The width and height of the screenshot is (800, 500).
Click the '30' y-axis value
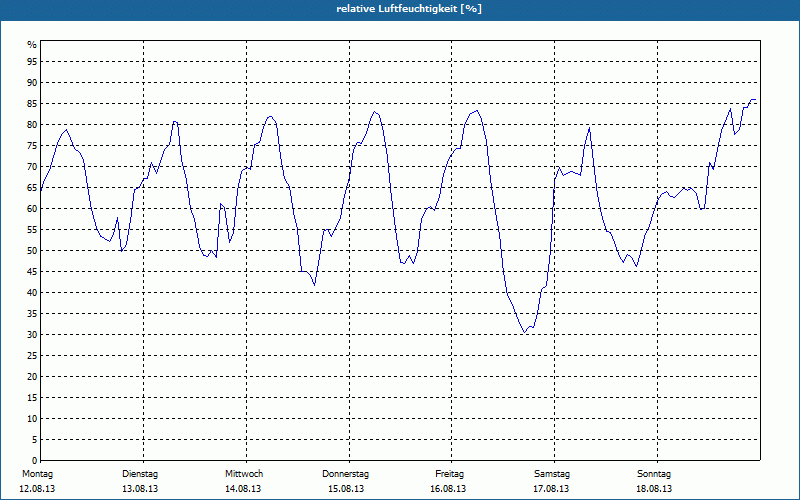[32, 335]
